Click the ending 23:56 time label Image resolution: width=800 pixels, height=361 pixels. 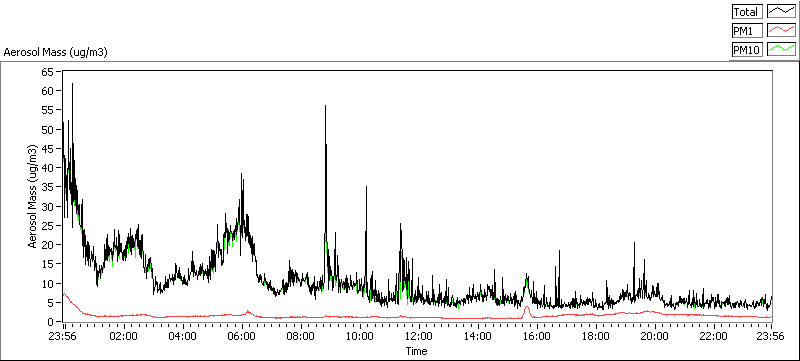[x=770, y=337]
